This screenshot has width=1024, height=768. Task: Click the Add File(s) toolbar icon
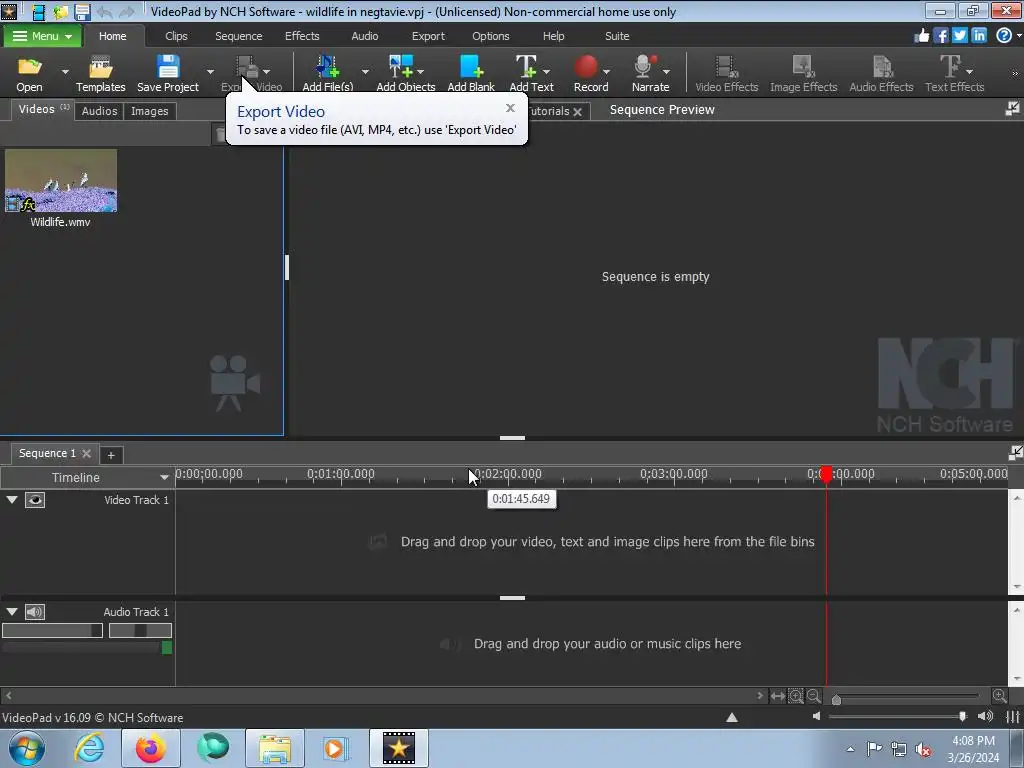coord(327,73)
